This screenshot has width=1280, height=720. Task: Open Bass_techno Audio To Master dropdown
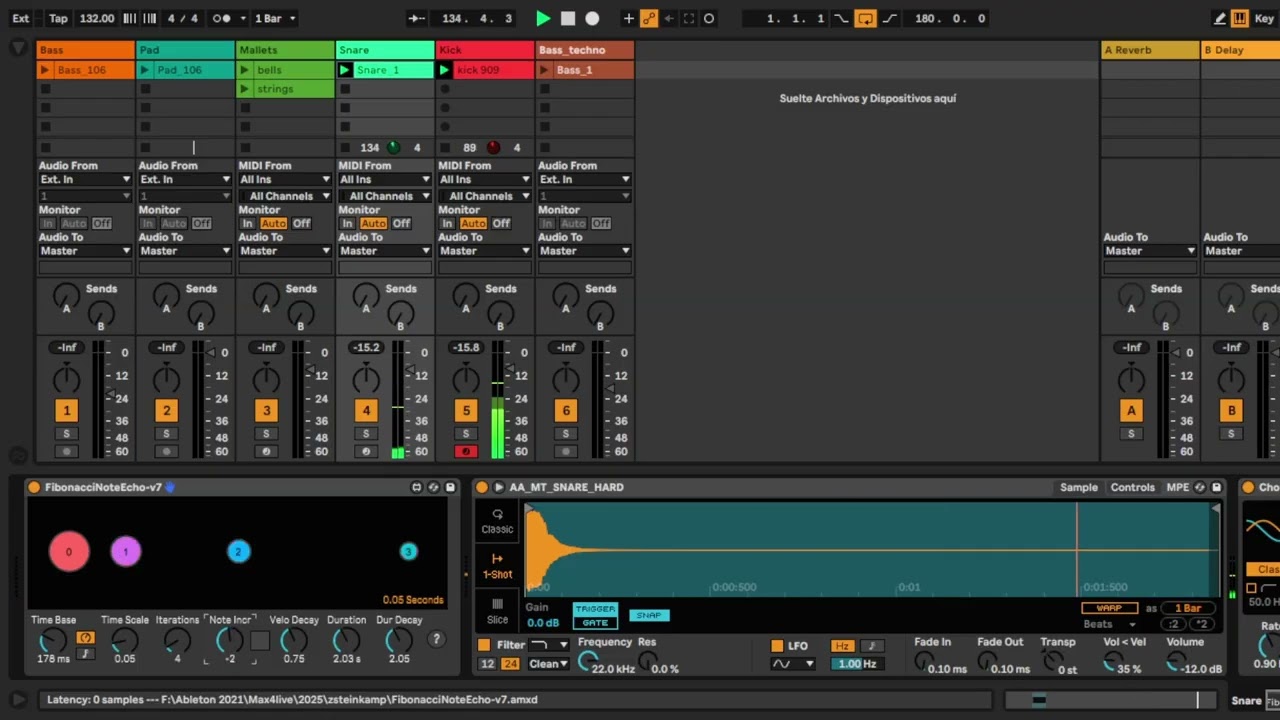coord(585,251)
